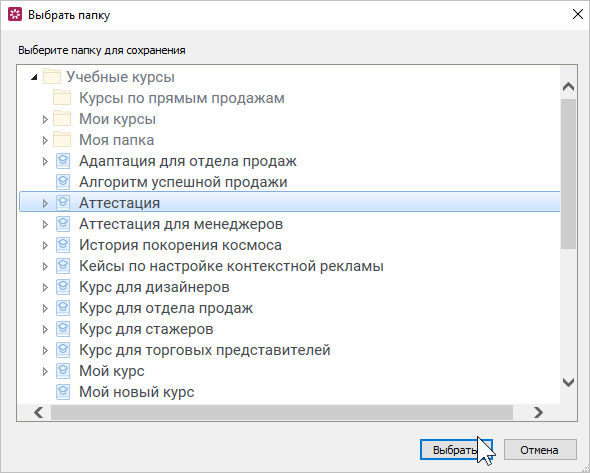
Task: Select Аттестация для менеджеров in the tree
Action: tap(181, 224)
